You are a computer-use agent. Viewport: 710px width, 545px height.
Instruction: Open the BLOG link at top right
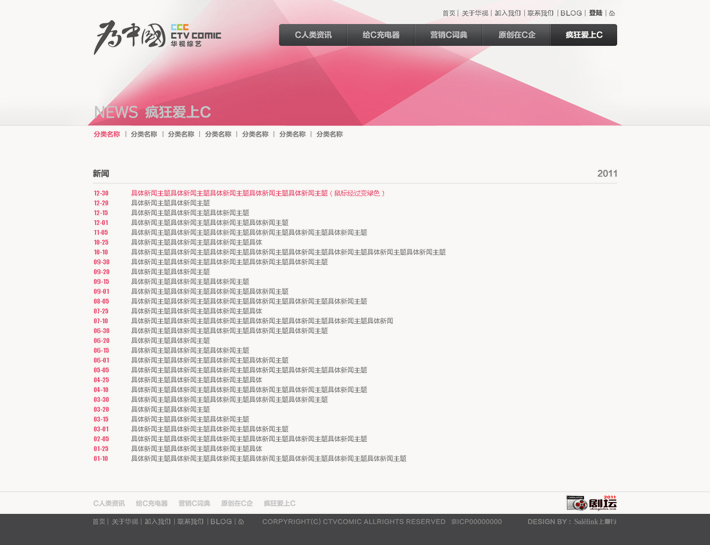click(571, 14)
